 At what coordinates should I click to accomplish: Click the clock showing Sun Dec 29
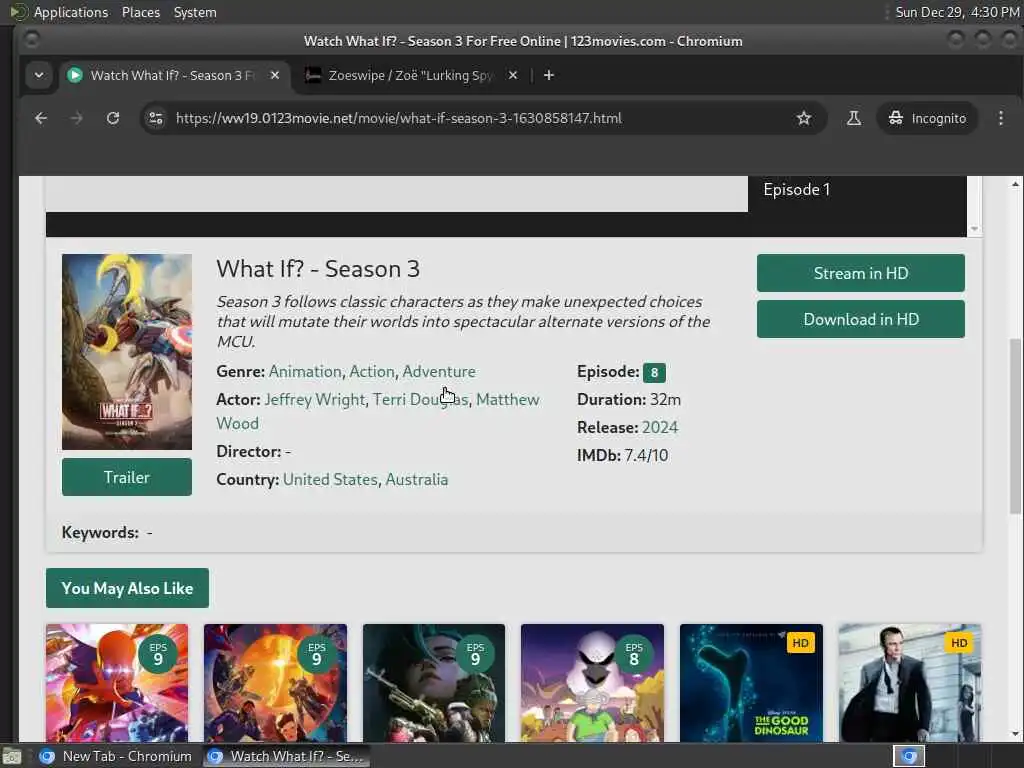[957, 12]
